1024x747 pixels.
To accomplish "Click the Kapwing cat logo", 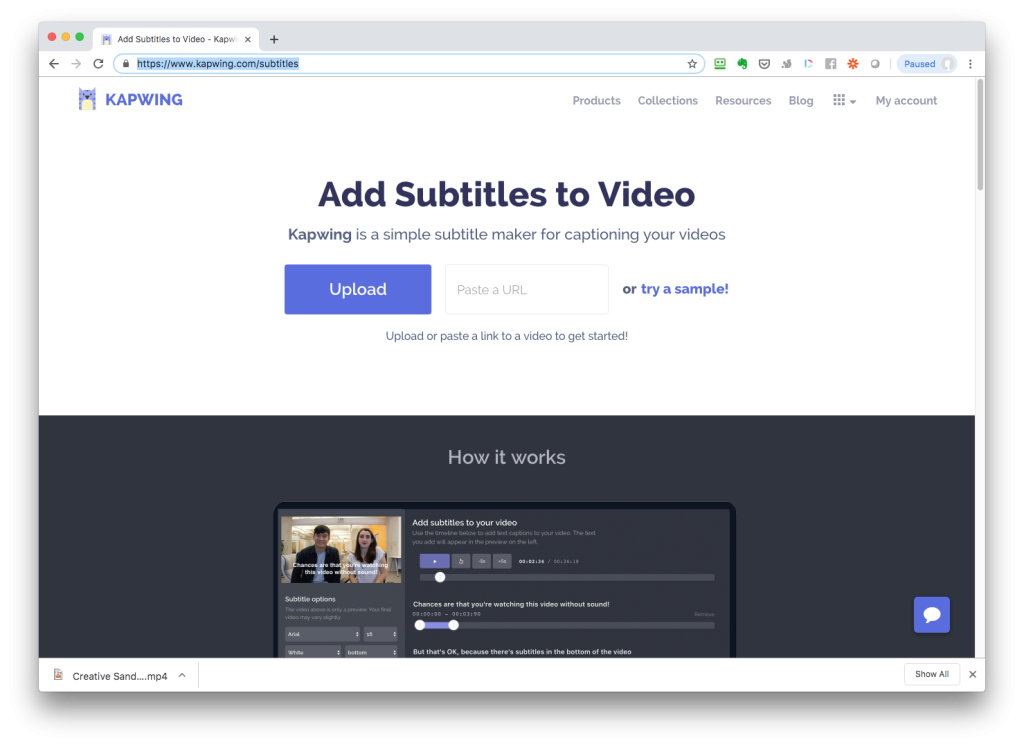I will (88, 99).
